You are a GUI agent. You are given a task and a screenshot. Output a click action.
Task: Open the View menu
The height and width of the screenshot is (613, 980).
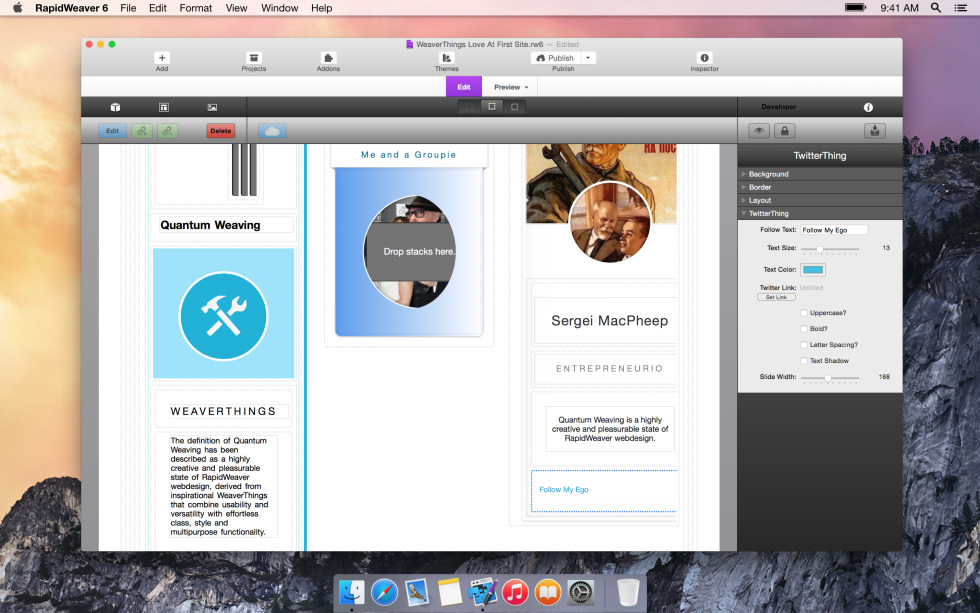coord(236,7)
